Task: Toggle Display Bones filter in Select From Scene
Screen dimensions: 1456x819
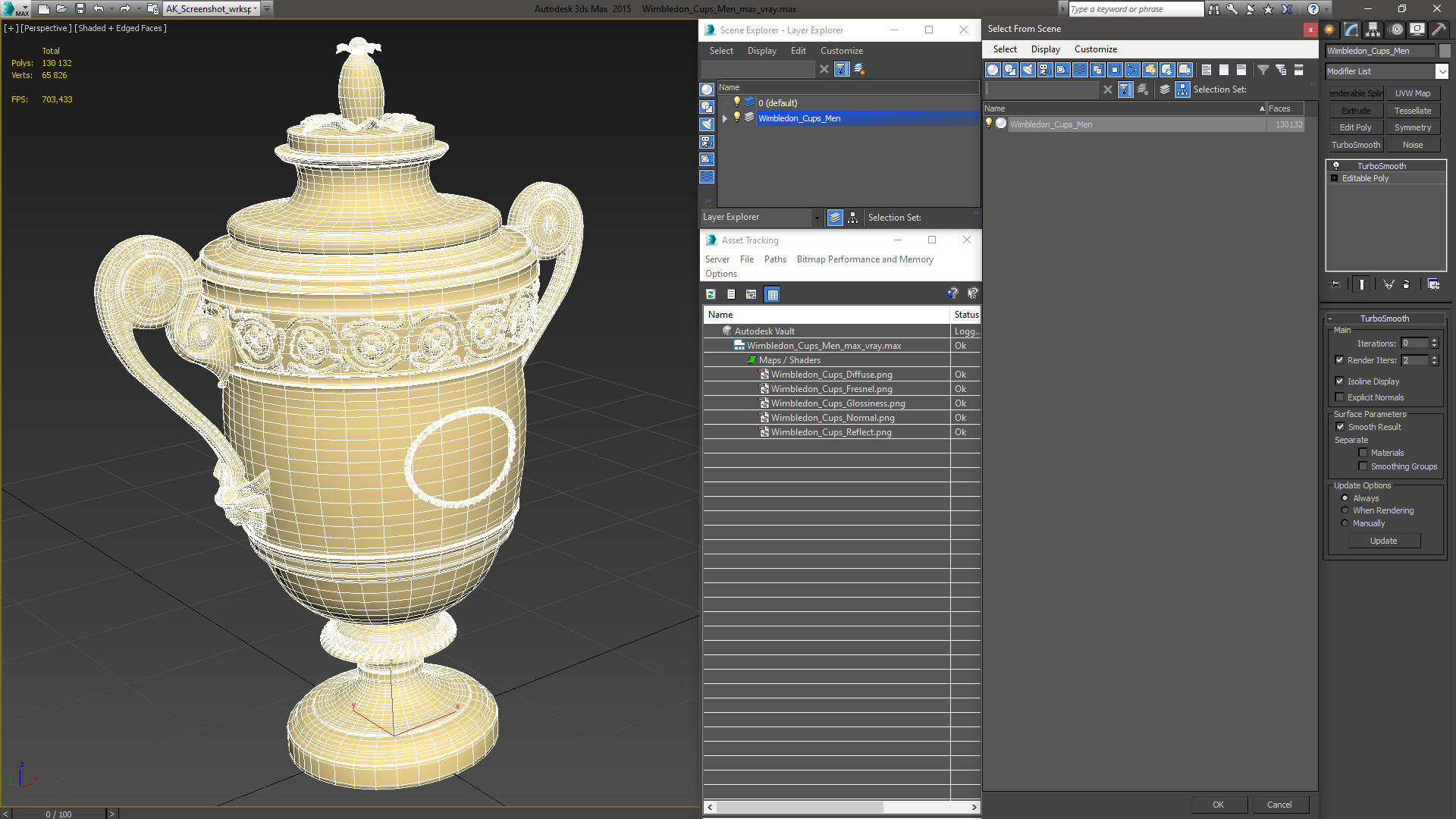Action: coord(1132,70)
